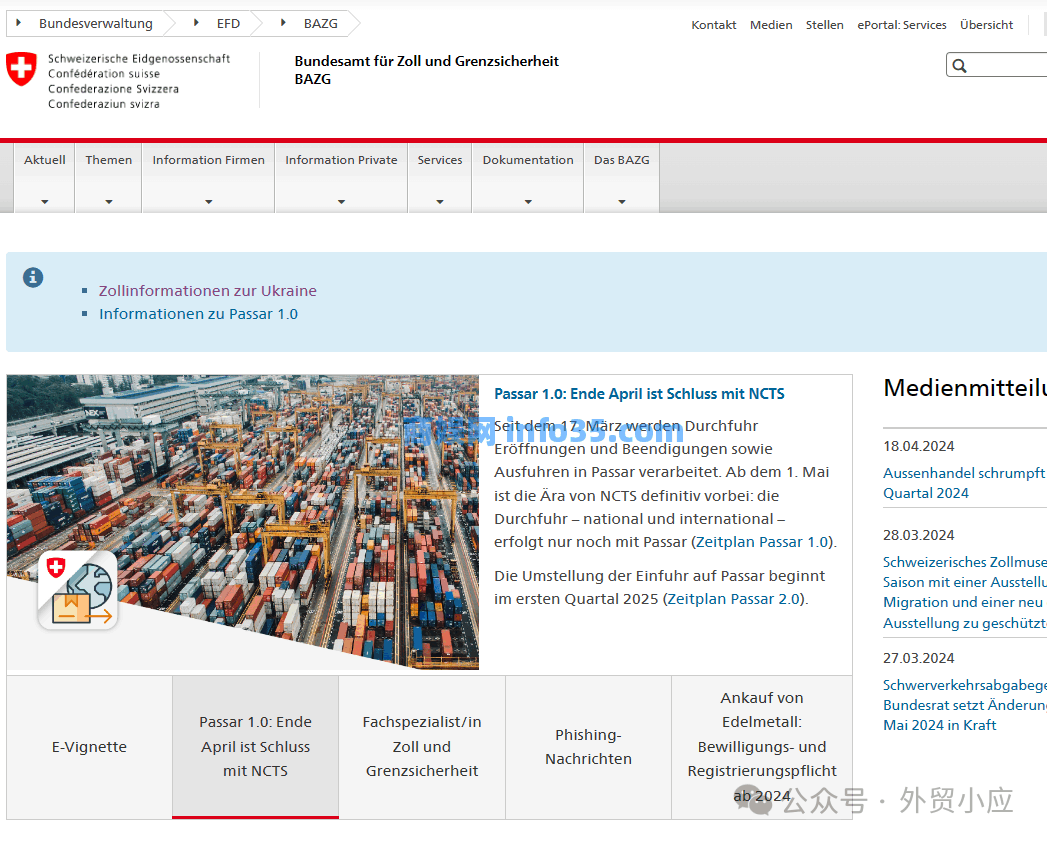This screenshot has width=1047, height=843.
Task: Open the Übersicht link
Action: pyautogui.click(x=986, y=25)
